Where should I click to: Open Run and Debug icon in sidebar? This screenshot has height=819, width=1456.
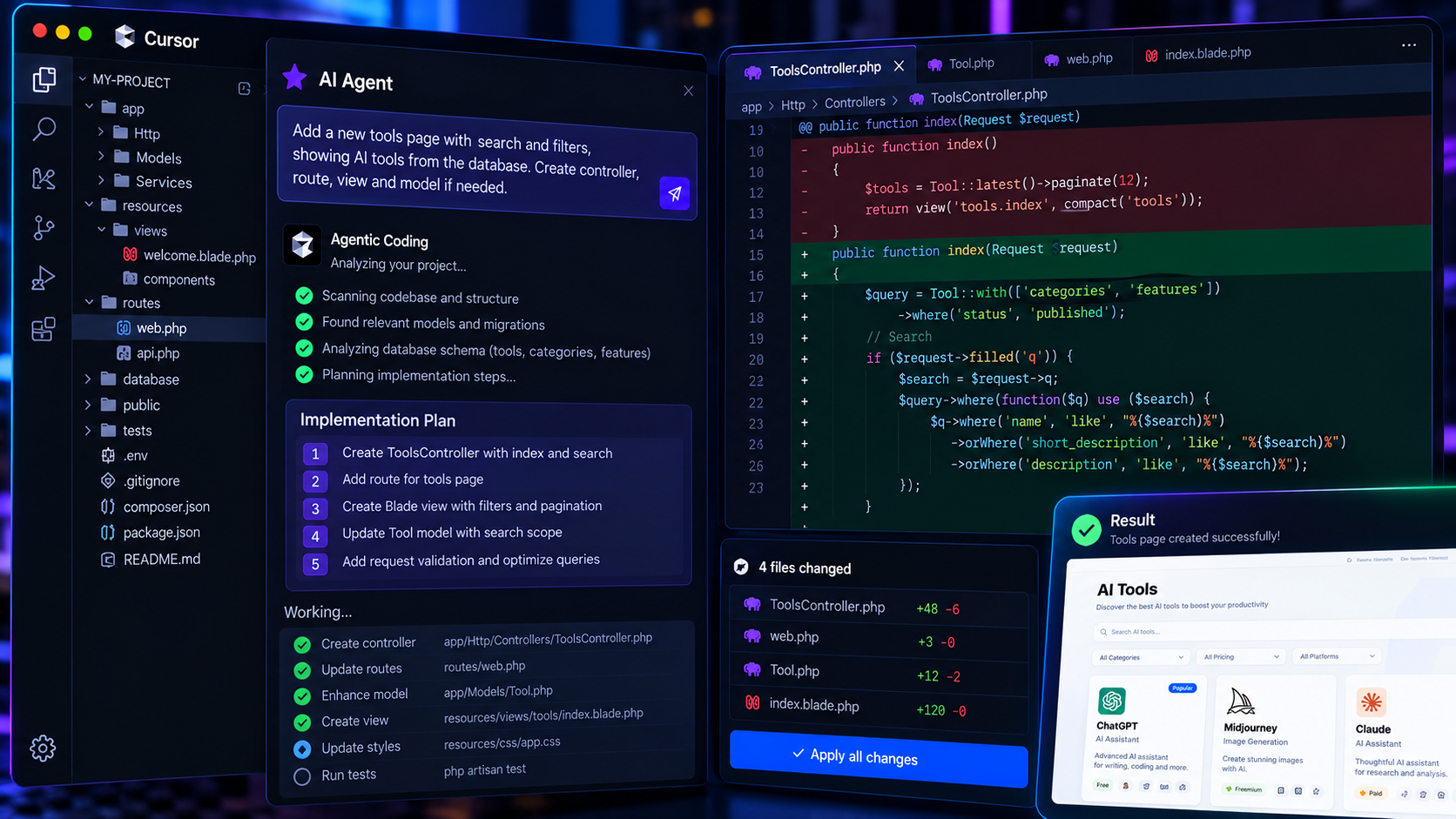[x=44, y=278]
